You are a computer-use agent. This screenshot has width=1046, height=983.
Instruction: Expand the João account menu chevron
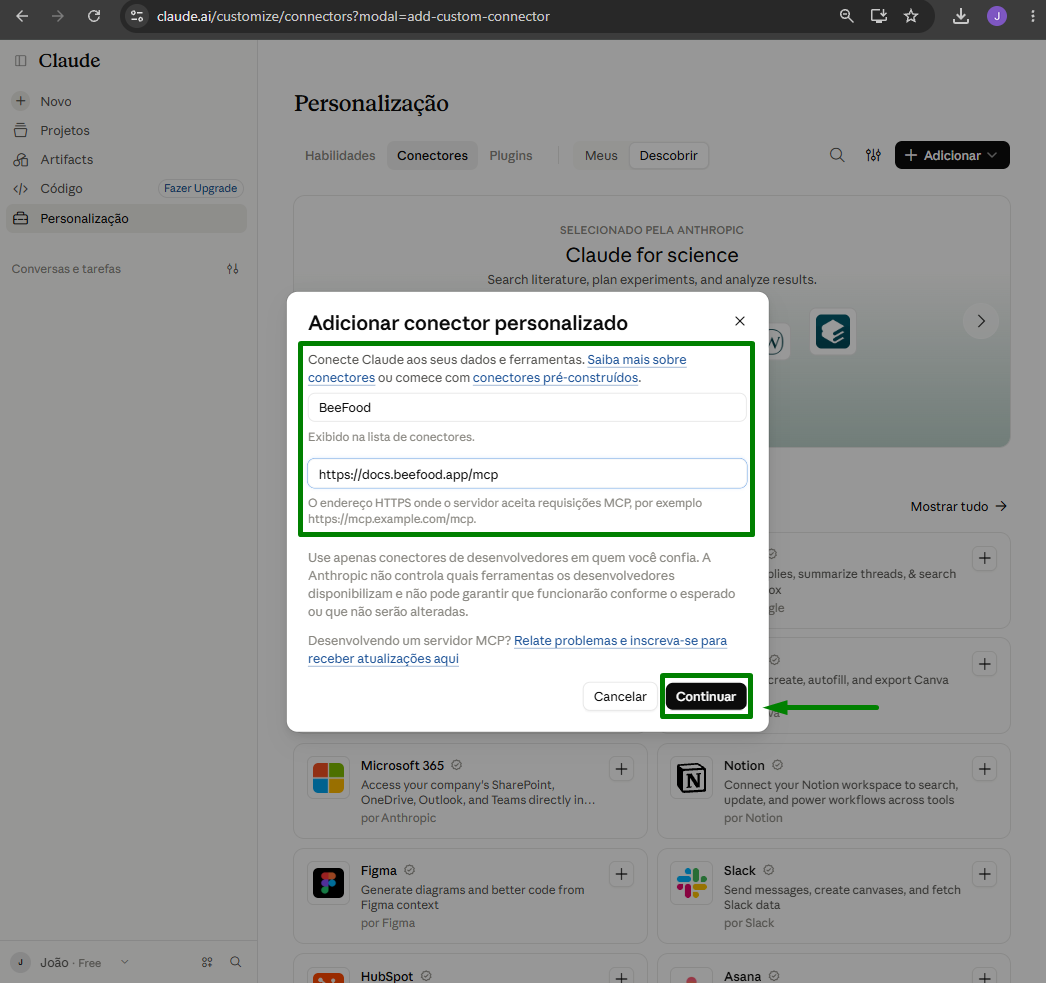point(124,962)
